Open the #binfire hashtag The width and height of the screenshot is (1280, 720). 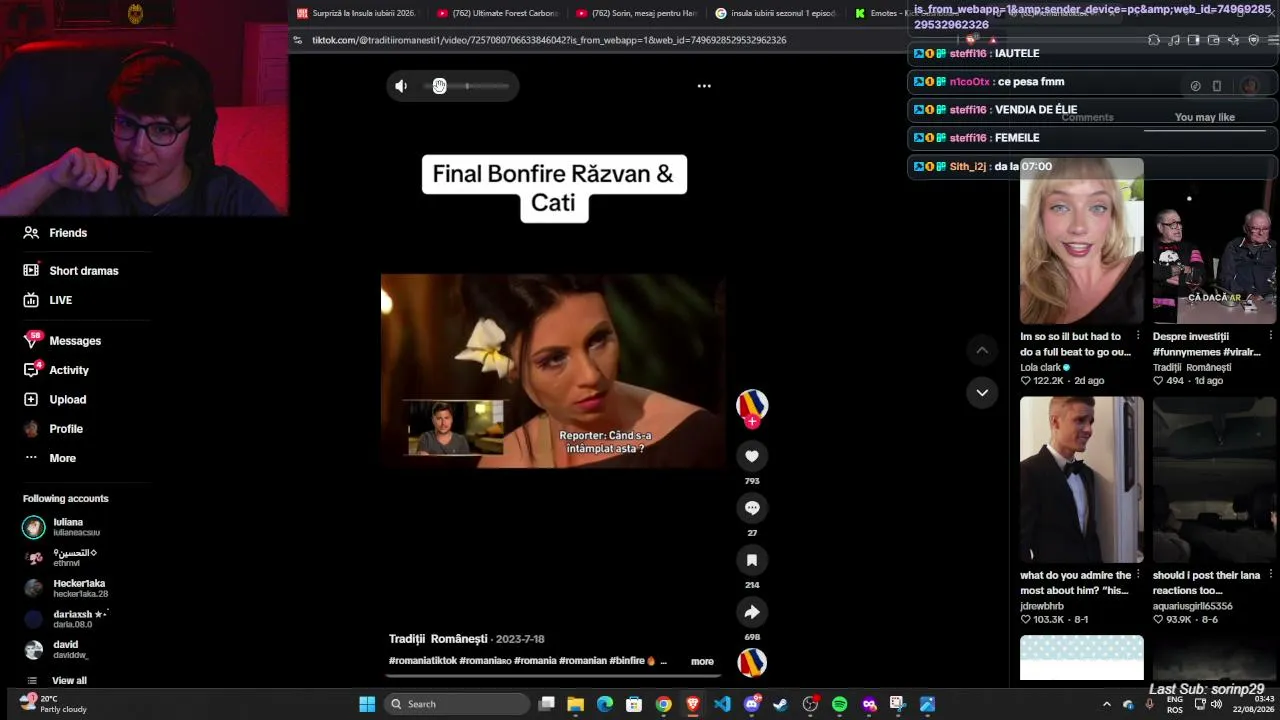tap(628, 661)
